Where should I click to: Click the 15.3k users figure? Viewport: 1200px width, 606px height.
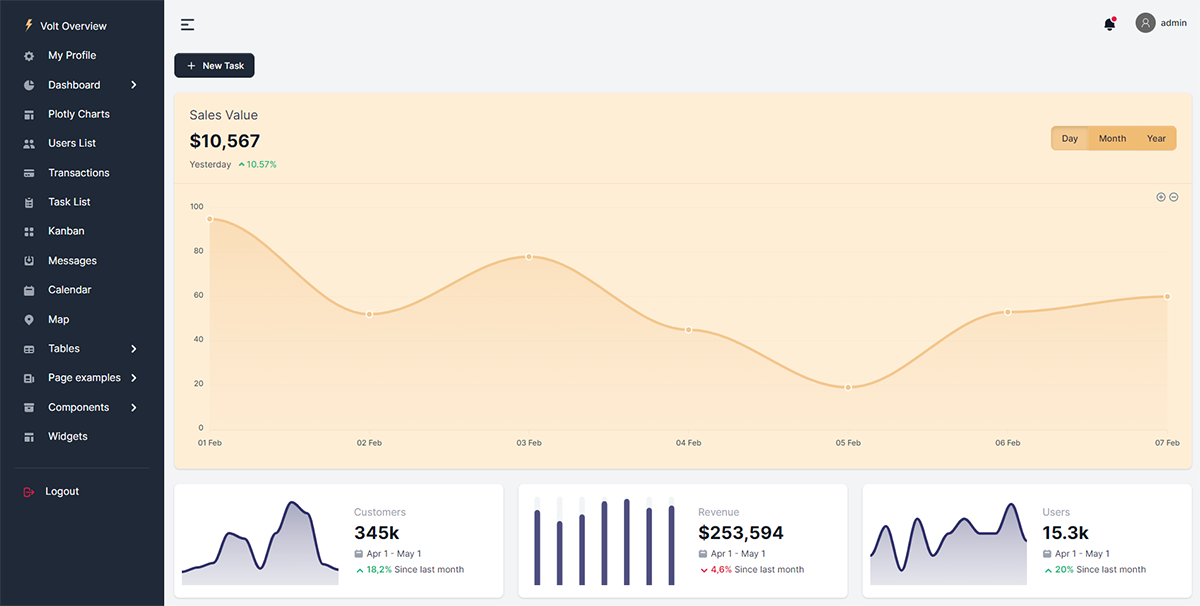(1066, 533)
